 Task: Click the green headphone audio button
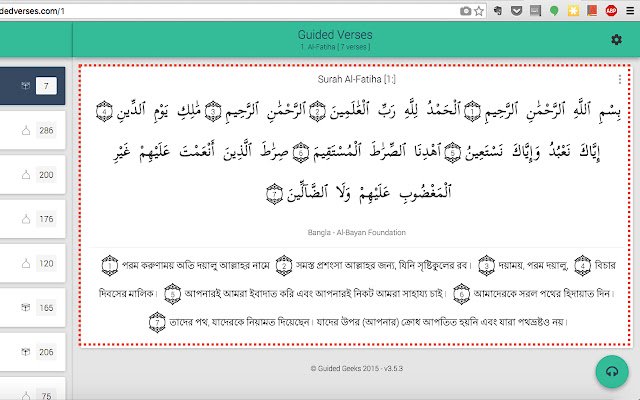click(612, 371)
